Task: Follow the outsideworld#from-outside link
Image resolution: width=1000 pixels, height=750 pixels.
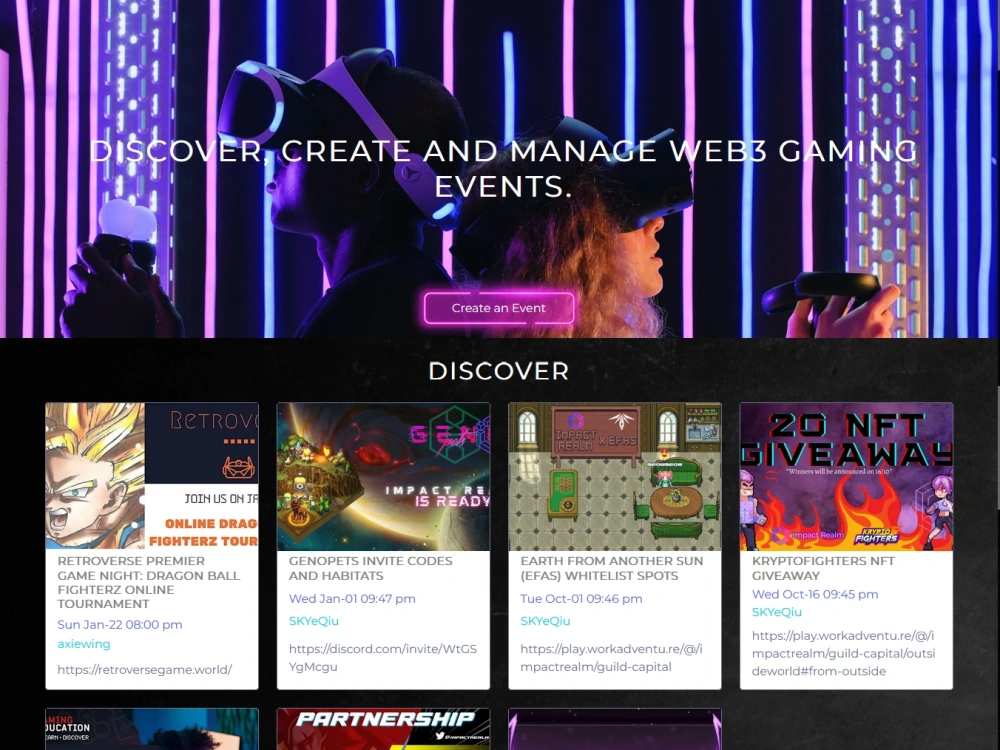Action: [843, 653]
